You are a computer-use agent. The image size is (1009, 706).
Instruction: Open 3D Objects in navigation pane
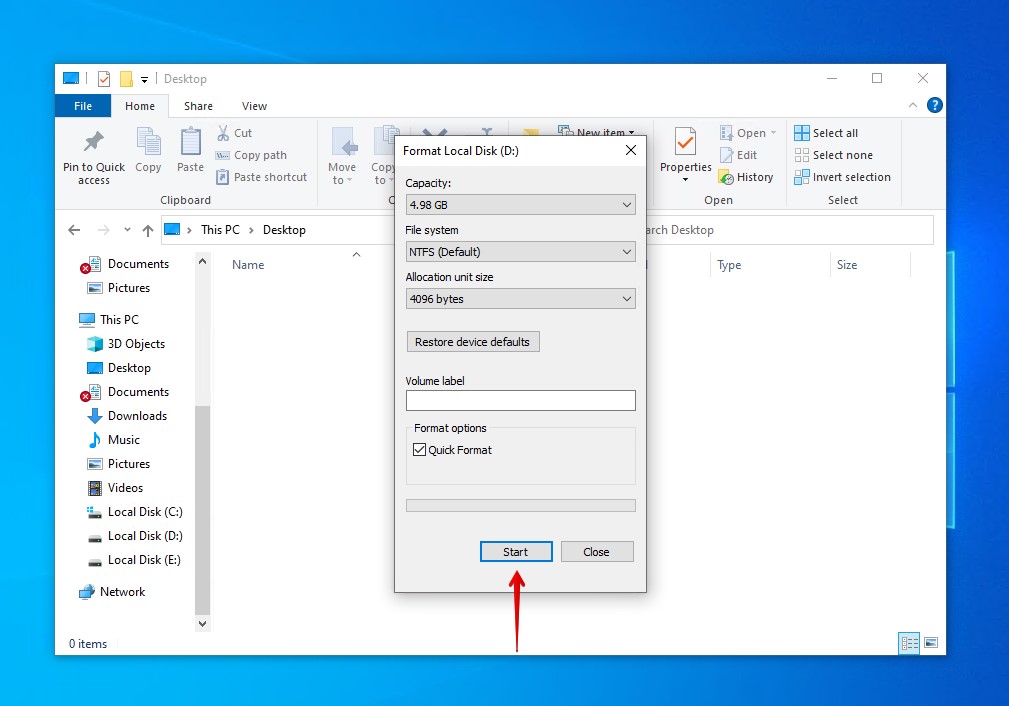[x=125, y=344]
